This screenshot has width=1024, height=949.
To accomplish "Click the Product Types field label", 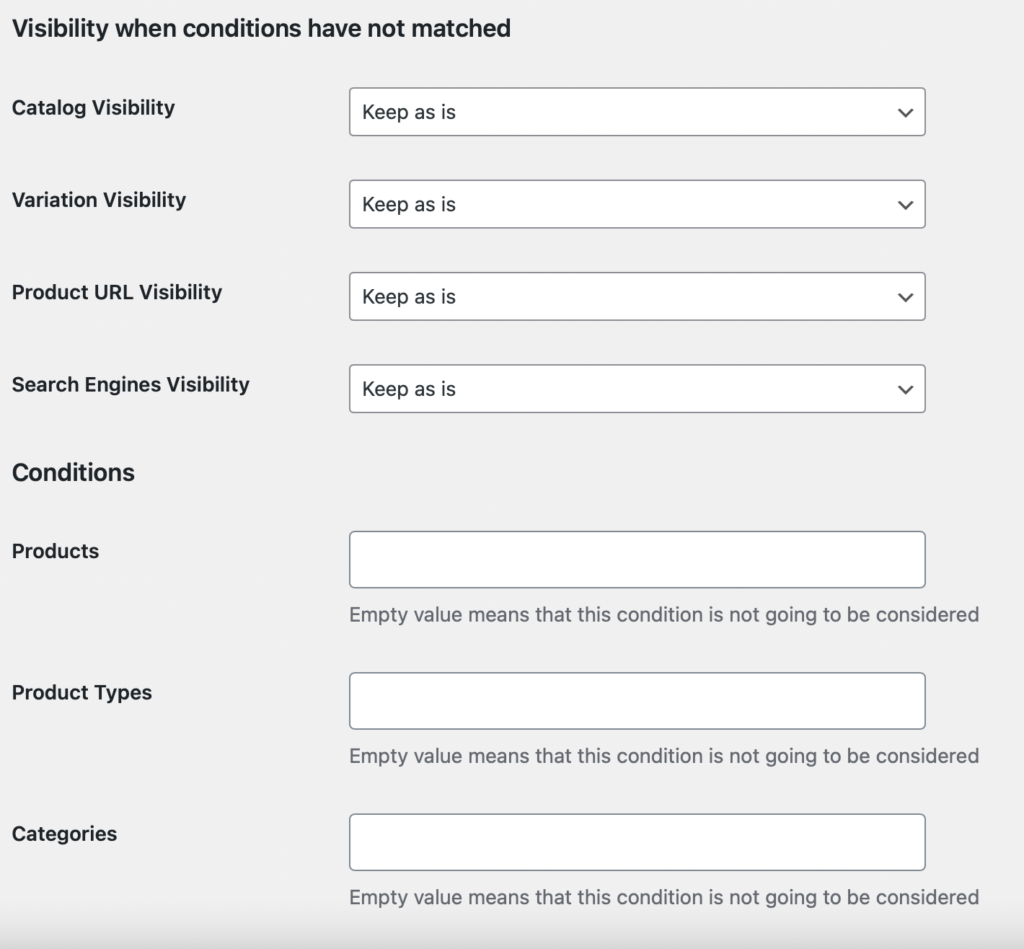I will pos(82,692).
